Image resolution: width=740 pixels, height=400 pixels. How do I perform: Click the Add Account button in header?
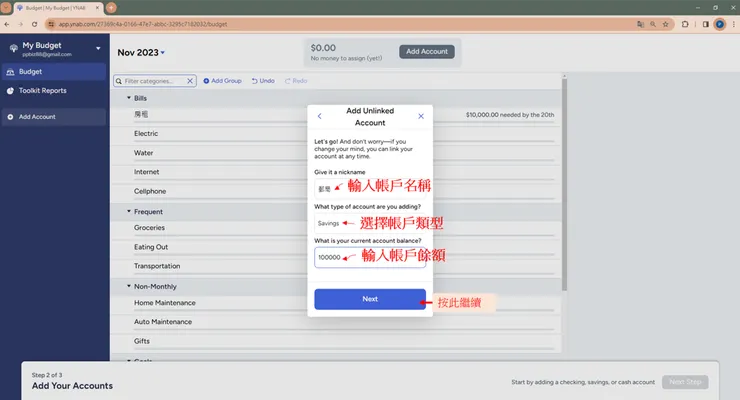[427, 51]
